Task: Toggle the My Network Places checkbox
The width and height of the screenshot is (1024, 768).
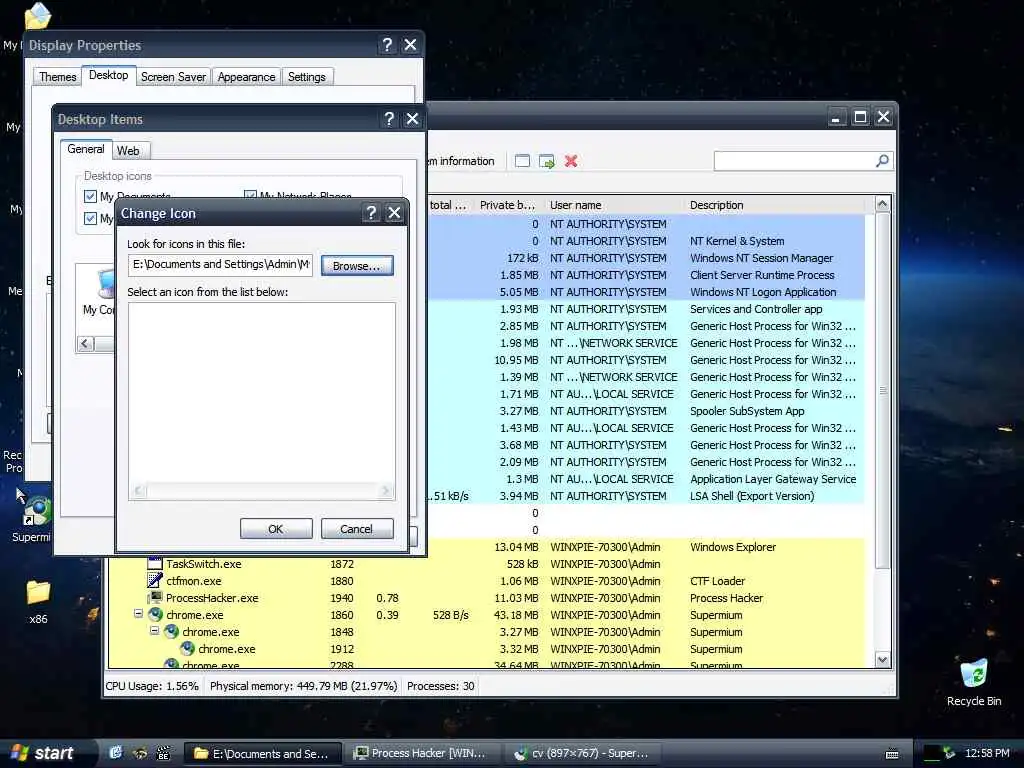Action: 250,195
